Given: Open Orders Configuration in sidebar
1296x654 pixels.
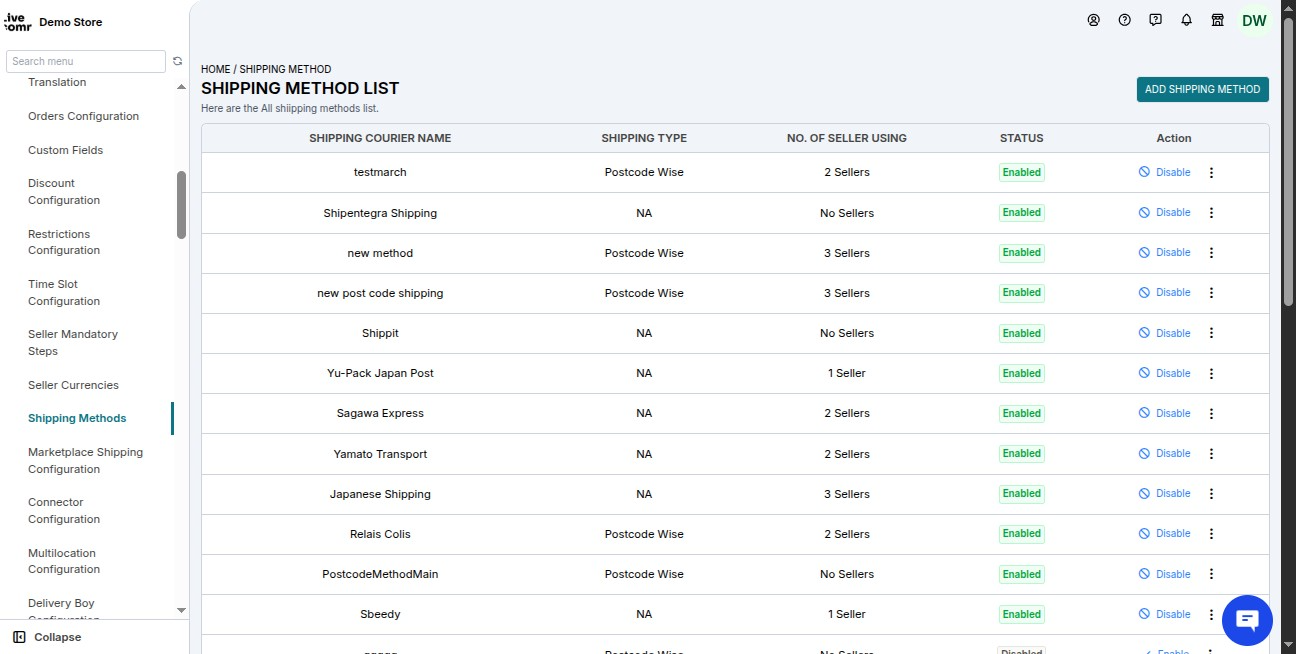Looking at the screenshot, I should [83, 116].
